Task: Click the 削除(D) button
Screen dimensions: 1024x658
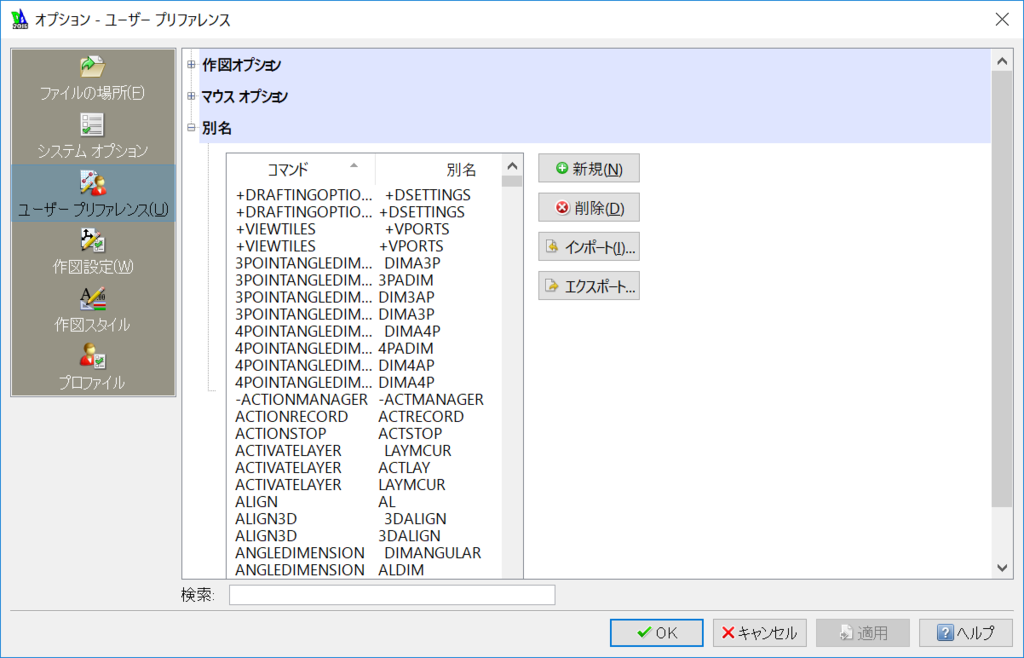Action: click(x=588, y=208)
